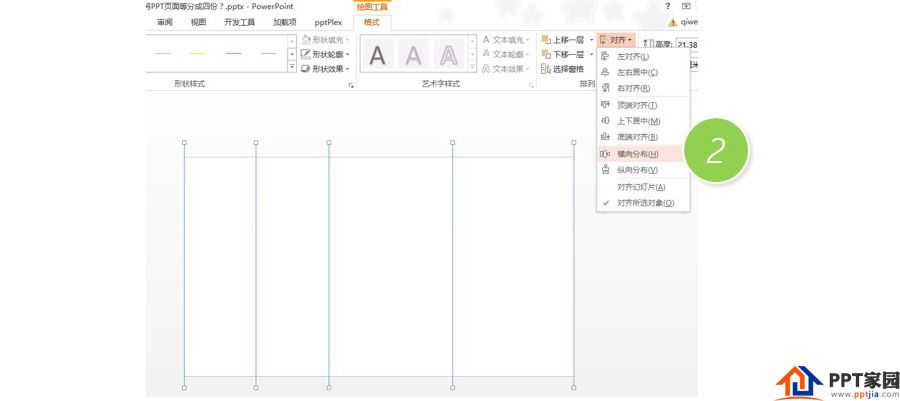Pick the green line shape style
Screen dimensions: 900x401
pyautogui.click(x=269, y=54)
